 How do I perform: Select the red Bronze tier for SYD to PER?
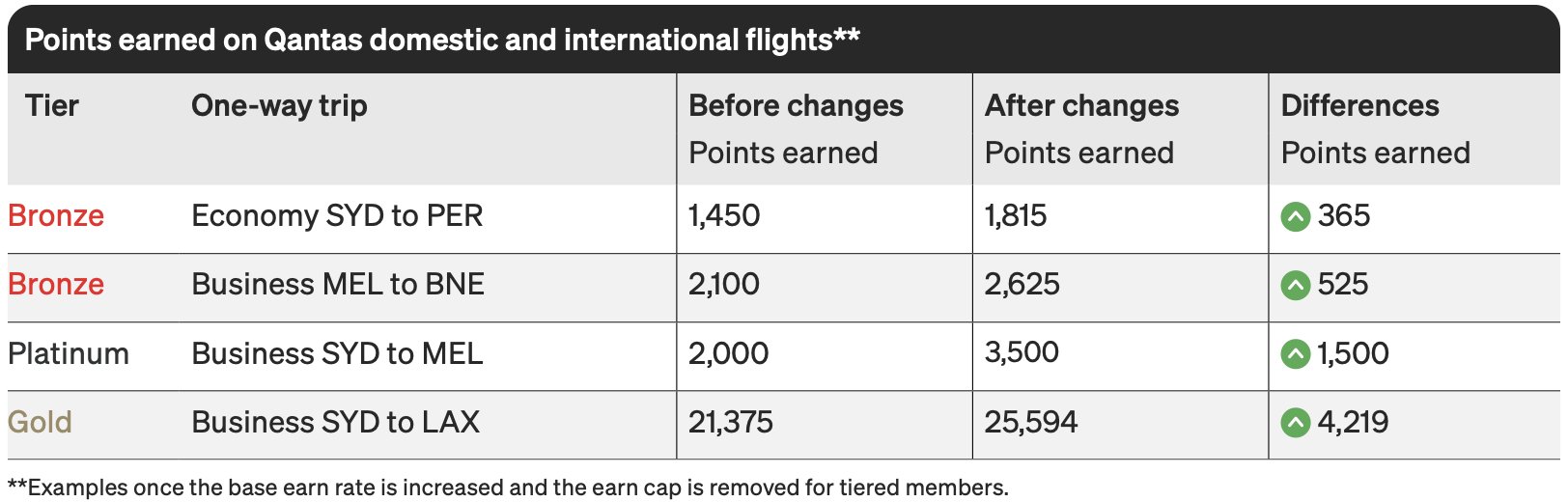pyautogui.click(x=56, y=215)
